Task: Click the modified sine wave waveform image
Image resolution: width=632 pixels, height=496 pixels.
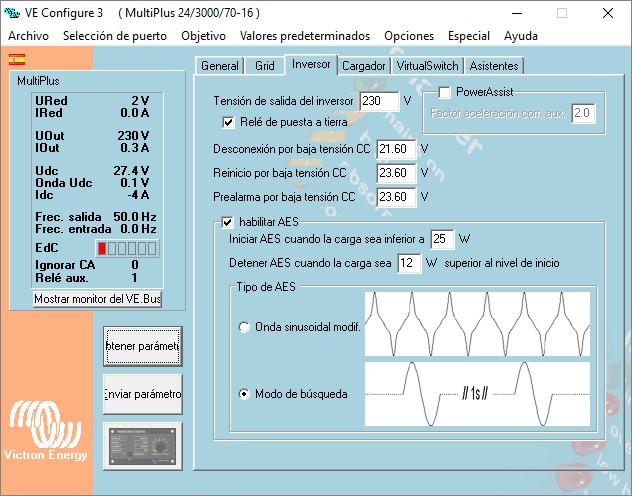Action: (477, 324)
